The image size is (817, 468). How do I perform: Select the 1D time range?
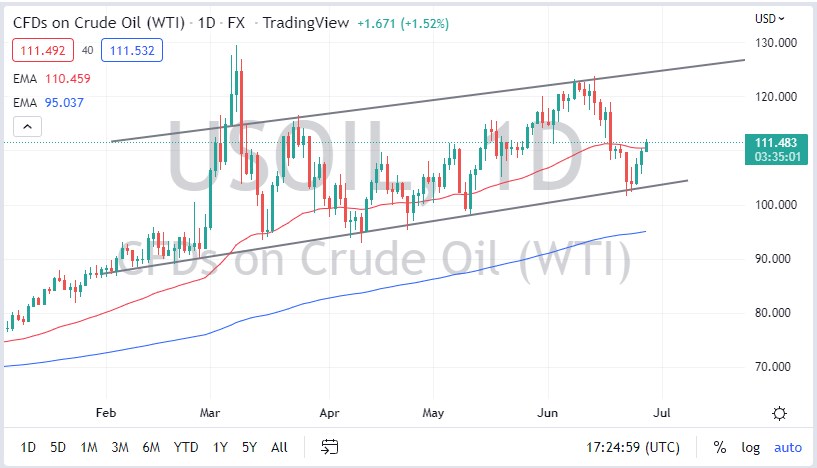(x=28, y=447)
